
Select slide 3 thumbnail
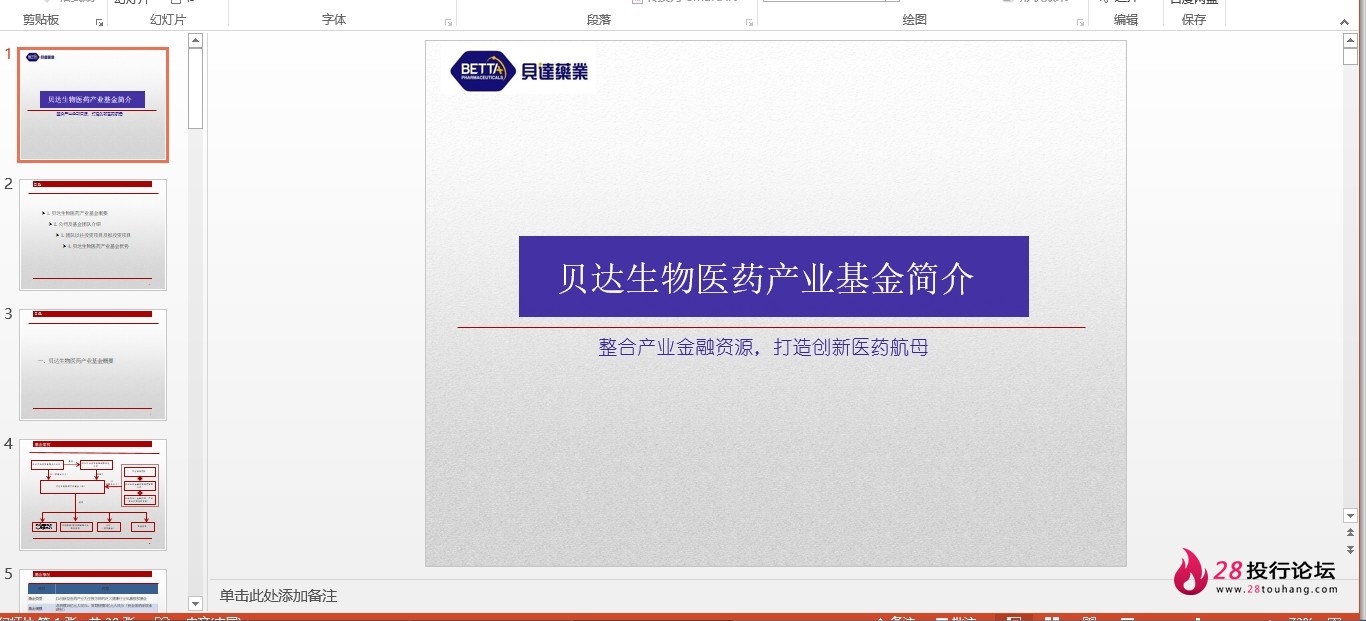93,364
